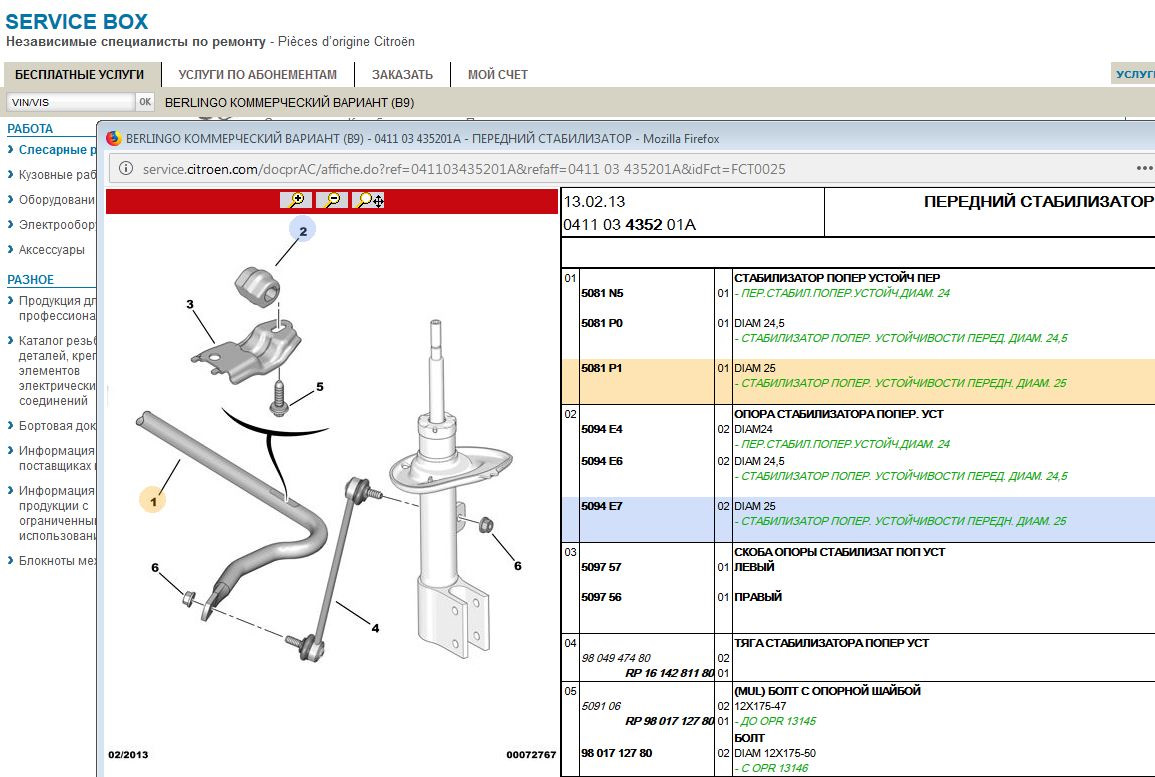Open the УСЛУГИ ПО АБОНЕМЕНТАМ tab

(258, 74)
